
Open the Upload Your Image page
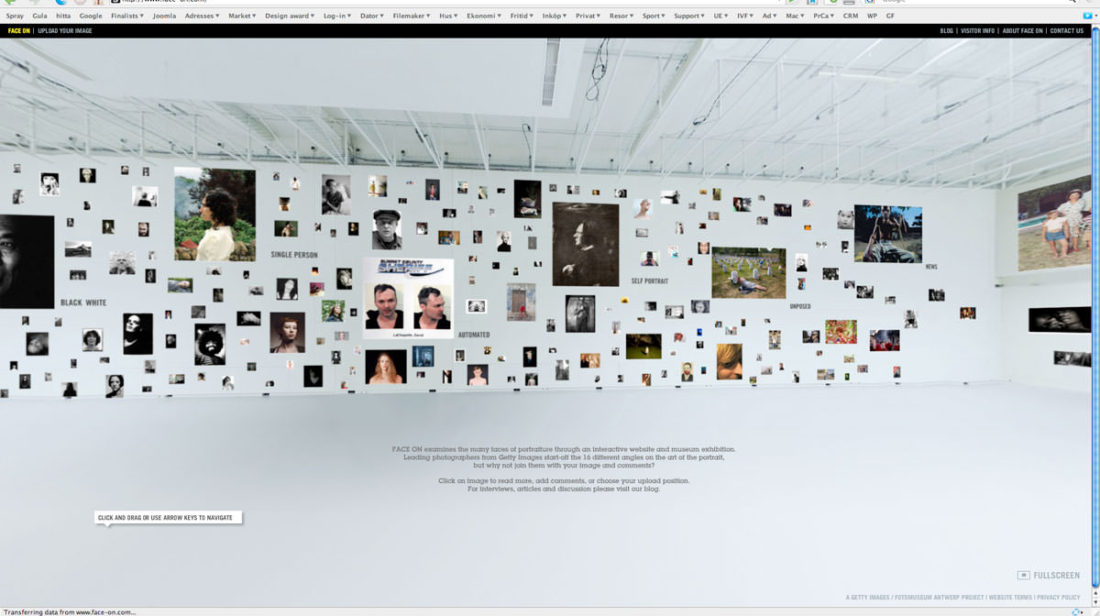[65, 31]
